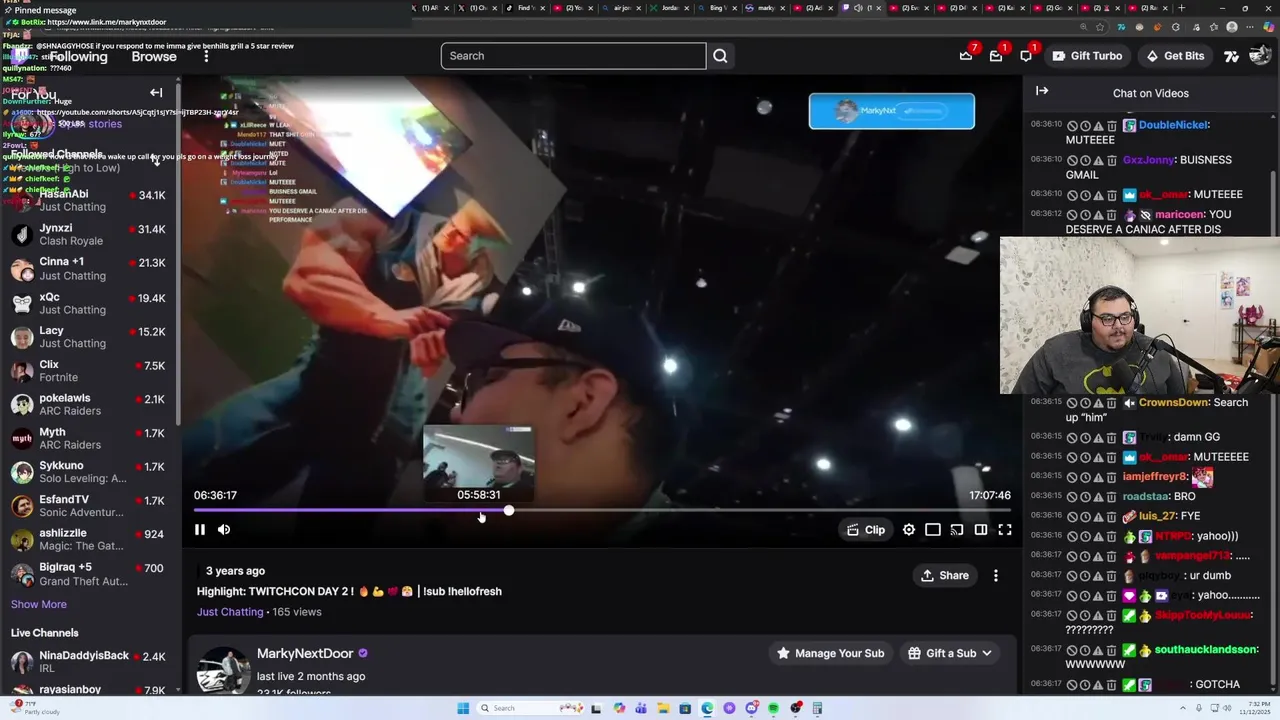Click the Gift Turbo button
This screenshot has width=1280, height=720.
pyautogui.click(x=1087, y=56)
